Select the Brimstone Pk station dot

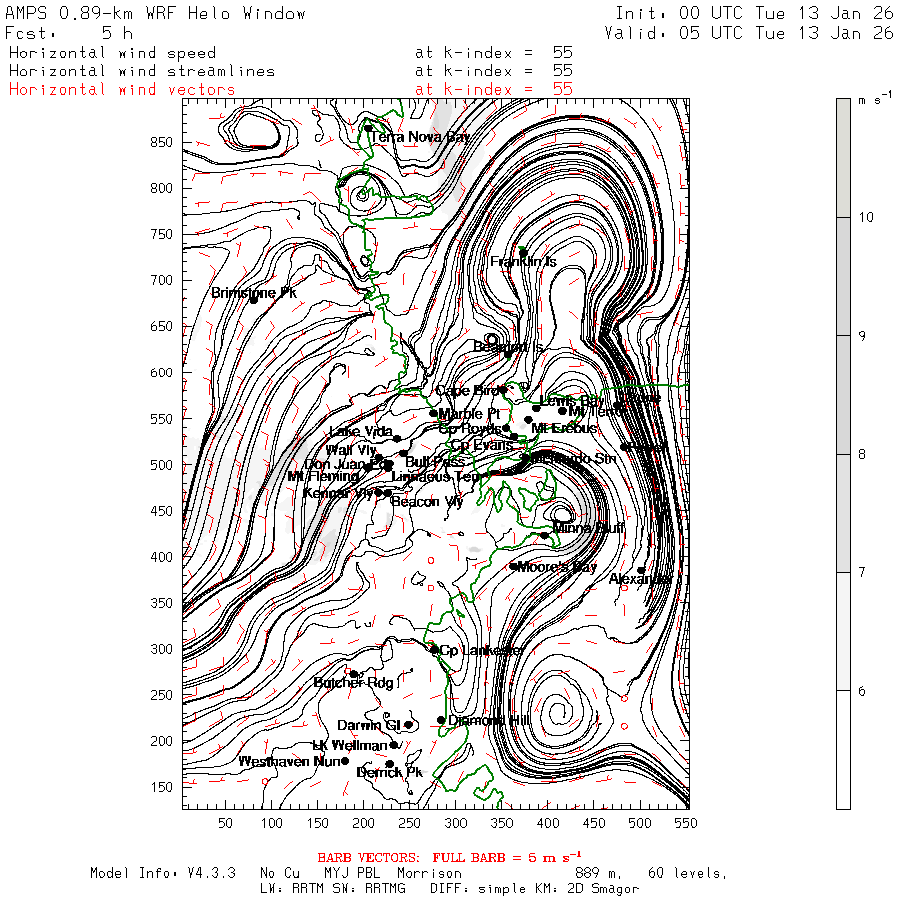[x=254, y=300]
